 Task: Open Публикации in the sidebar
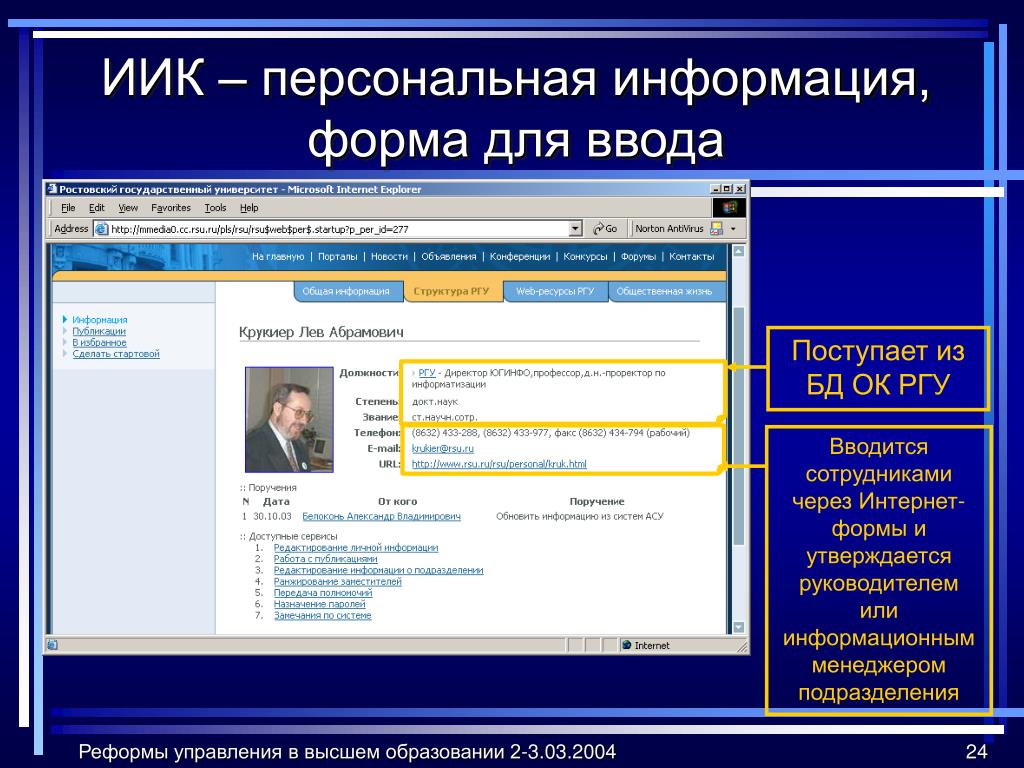(x=99, y=331)
